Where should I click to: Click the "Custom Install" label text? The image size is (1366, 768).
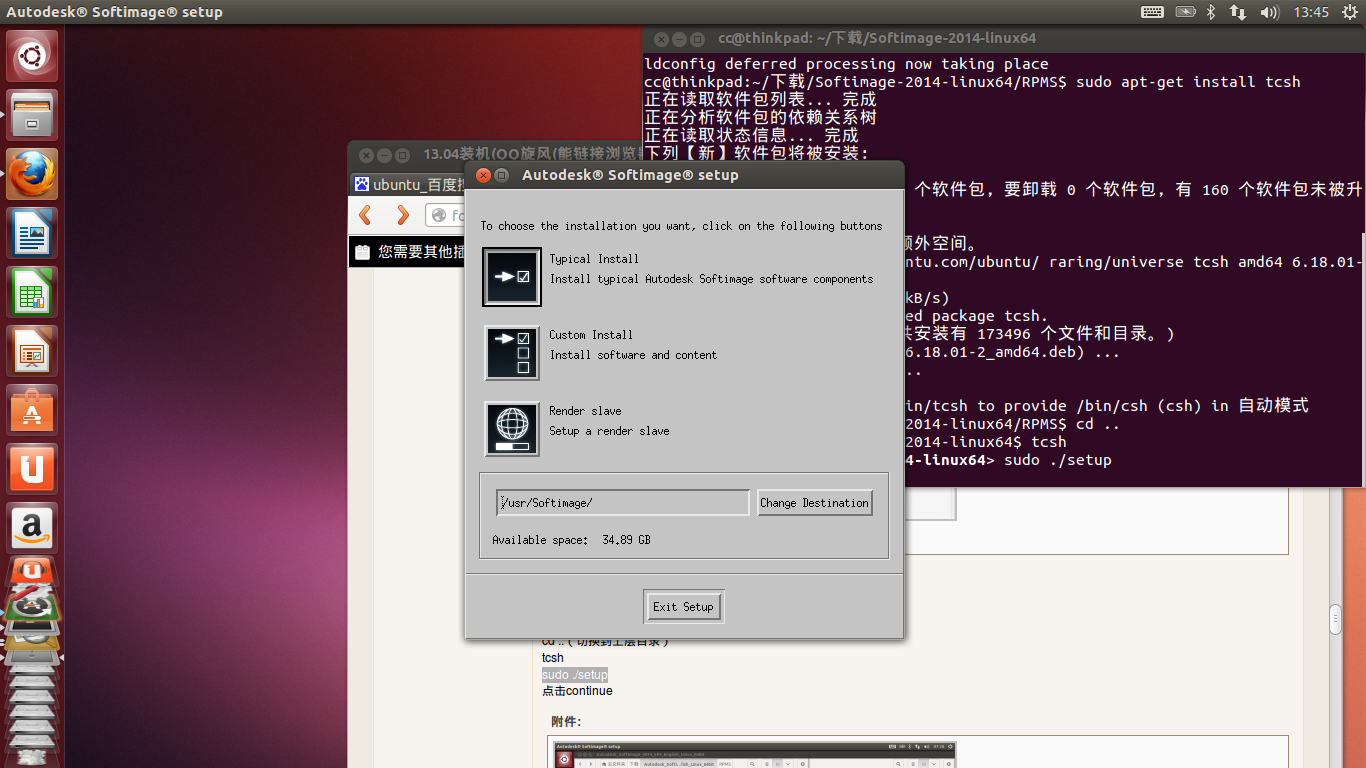pyautogui.click(x=591, y=335)
